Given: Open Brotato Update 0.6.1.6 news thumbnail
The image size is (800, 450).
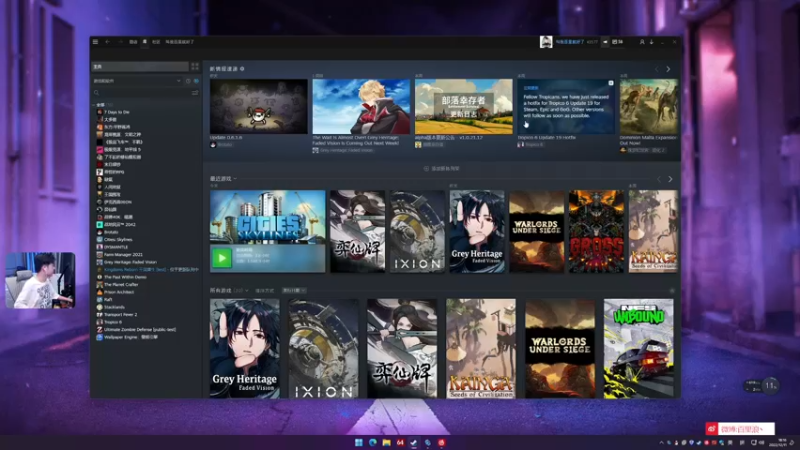Looking at the screenshot, I should click(x=259, y=106).
